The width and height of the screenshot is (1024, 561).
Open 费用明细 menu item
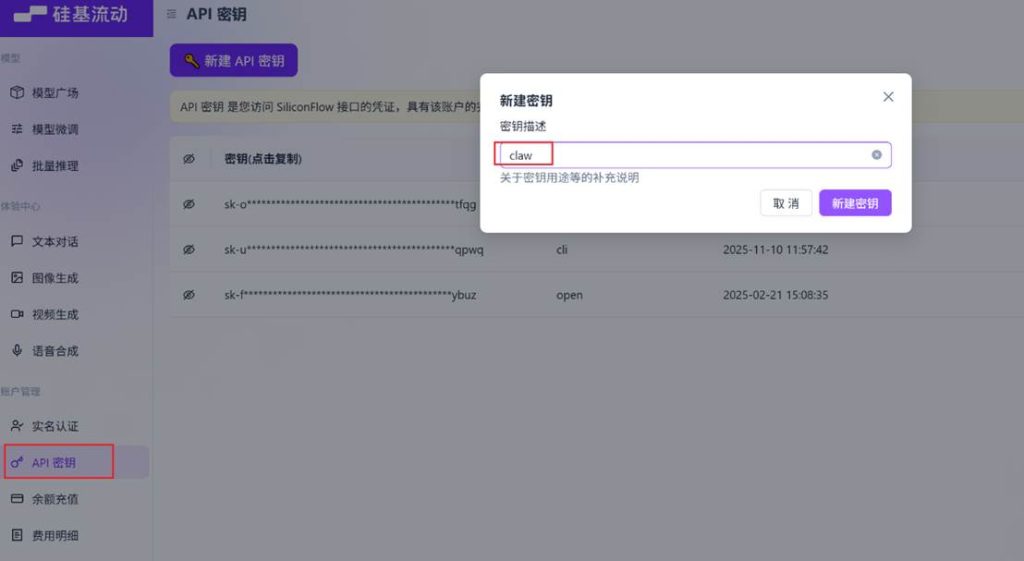[55, 536]
